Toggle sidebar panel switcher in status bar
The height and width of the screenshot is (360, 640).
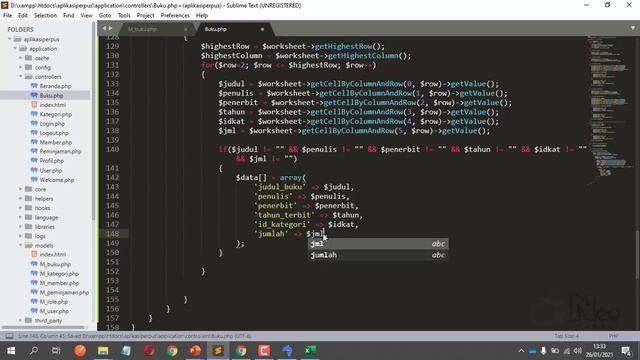[9, 336]
